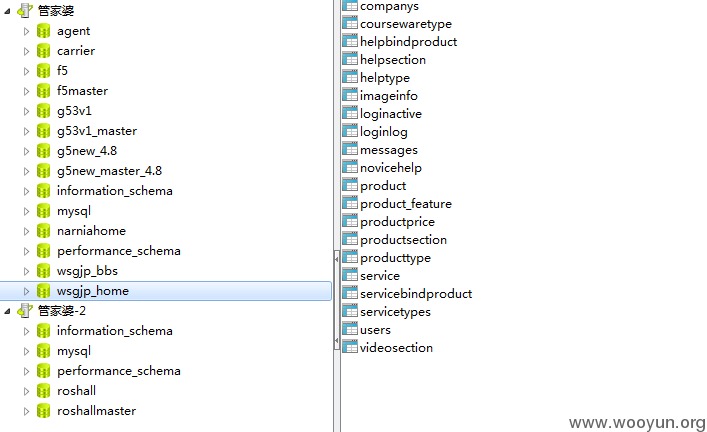707x432 pixels.
Task: Select mysql label under 管家婆
Action: pyautogui.click(x=74, y=211)
